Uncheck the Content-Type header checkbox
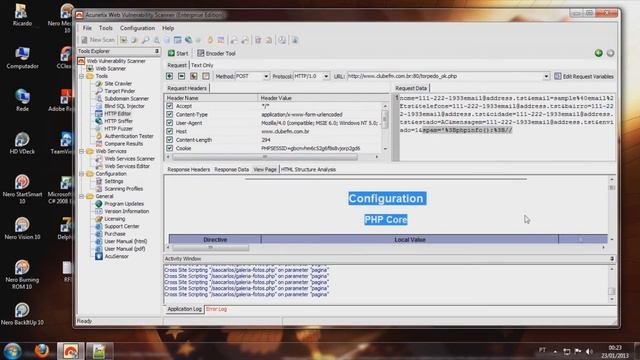Viewport: 640px width, 360px height. click(x=169, y=115)
